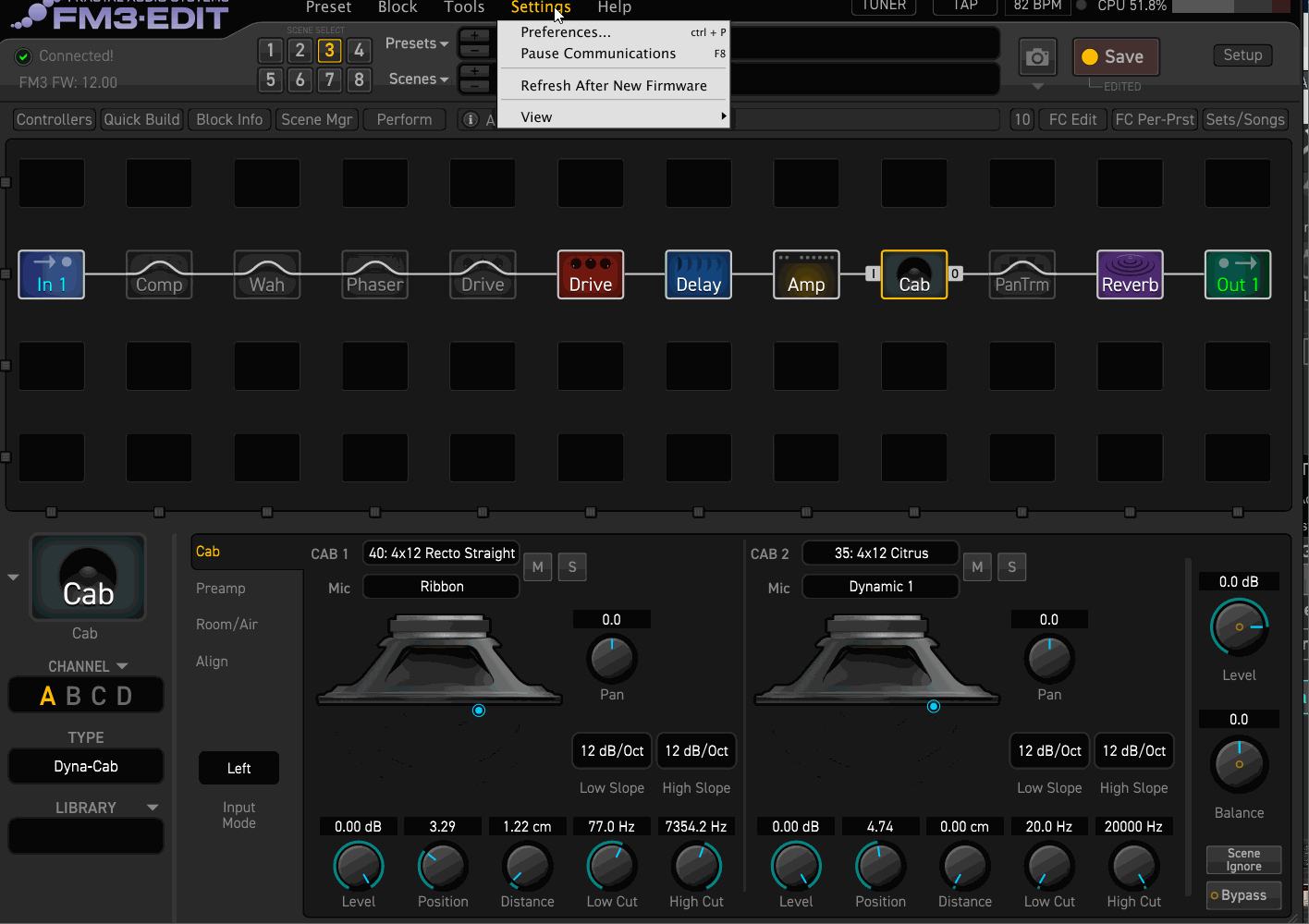Open the Presets dropdown
This screenshot has height=924, width=1309.
click(417, 43)
